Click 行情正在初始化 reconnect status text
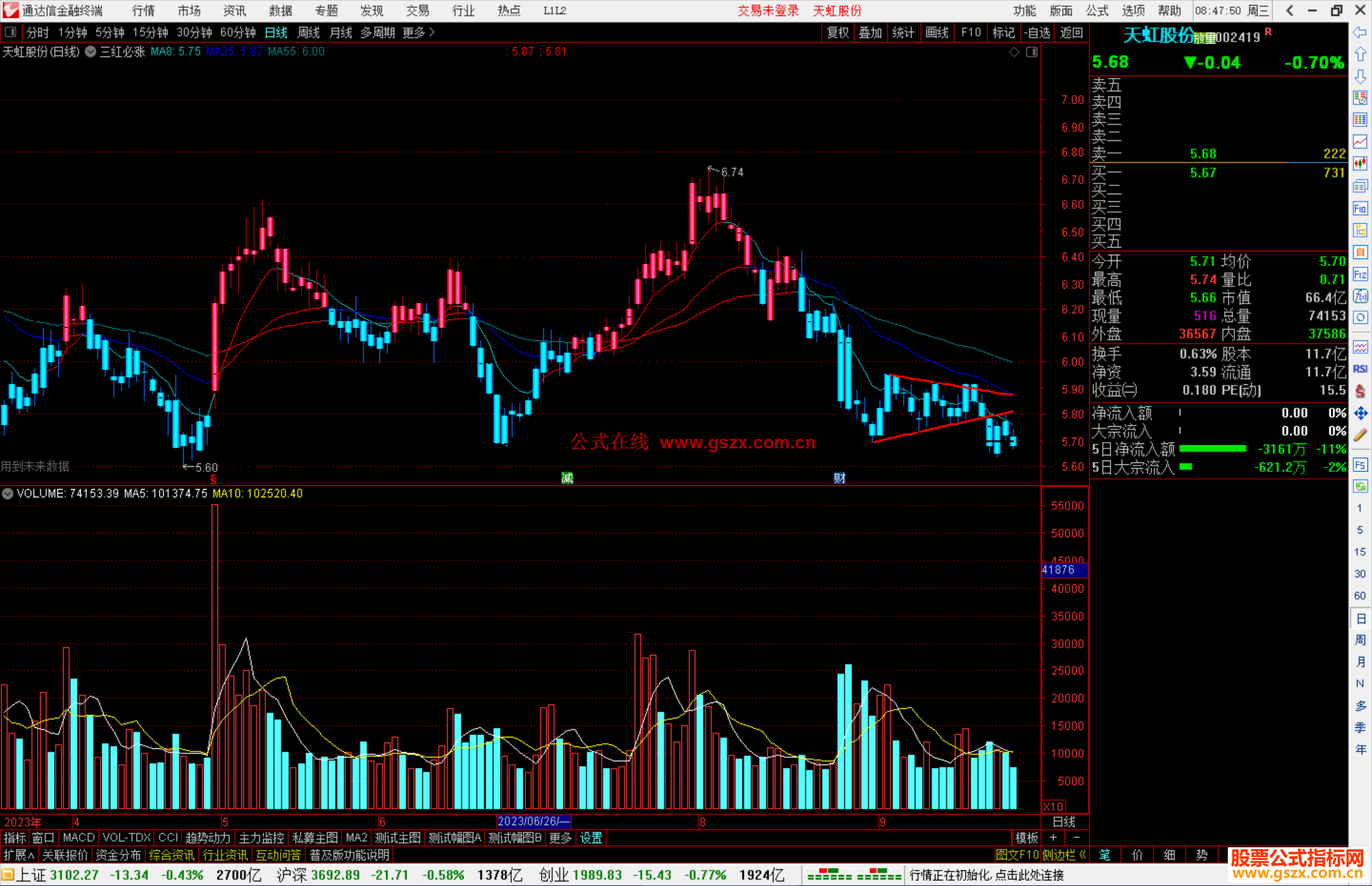The image size is (1372, 886). [986, 875]
